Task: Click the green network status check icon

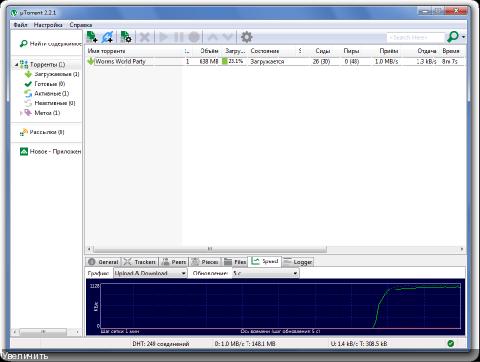Action: tap(450, 343)
